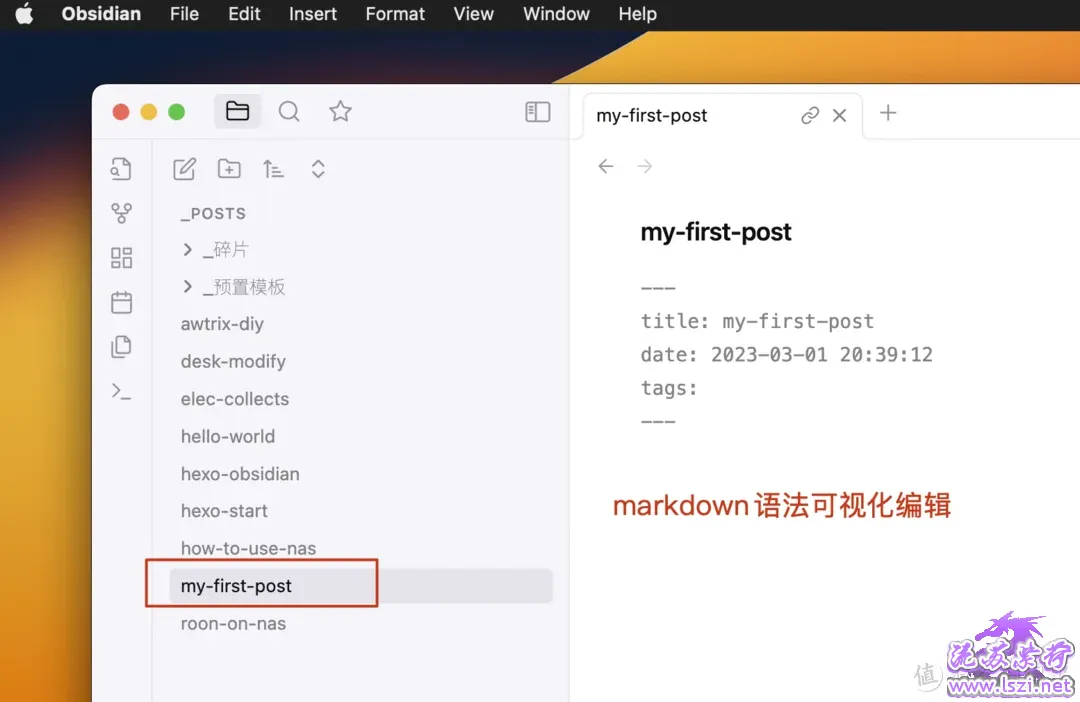Open the File menu
Image resolution: width=1080 pixels, height=702 pixels.
click(x=185, y=14)
